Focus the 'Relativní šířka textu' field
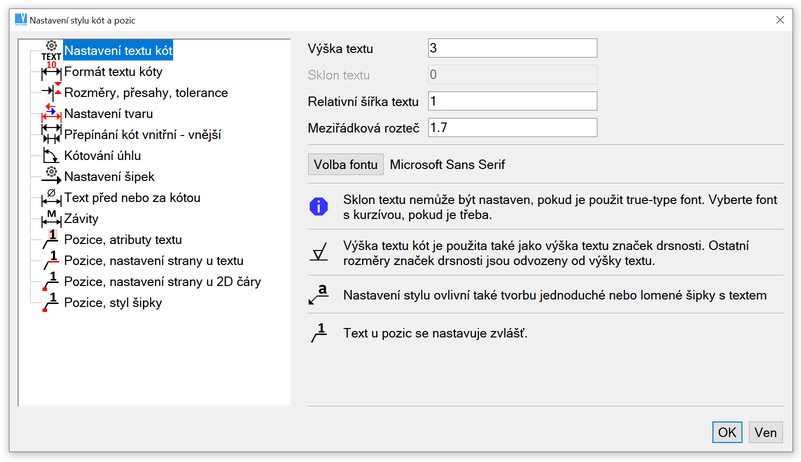801x462 pixels. click(511, 101)
